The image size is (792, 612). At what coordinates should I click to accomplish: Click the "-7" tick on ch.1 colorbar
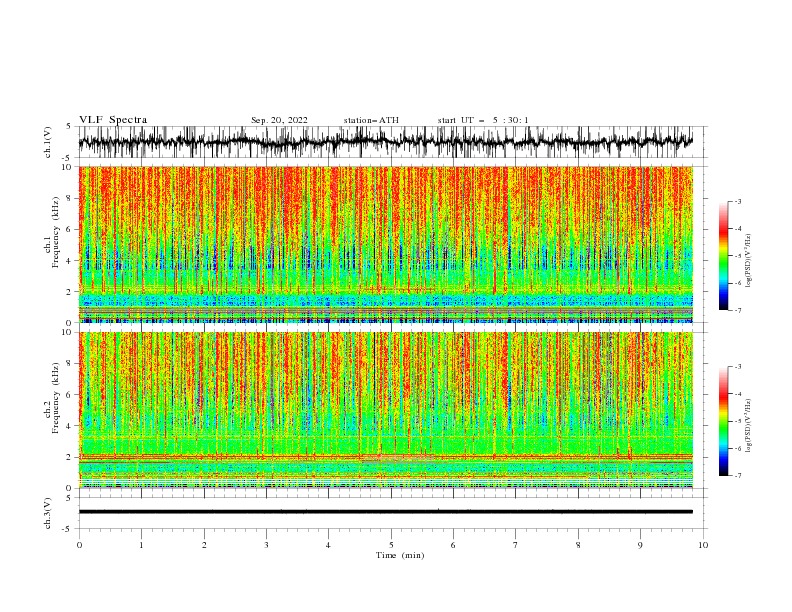pyautogui.click(x=738, y=310)
